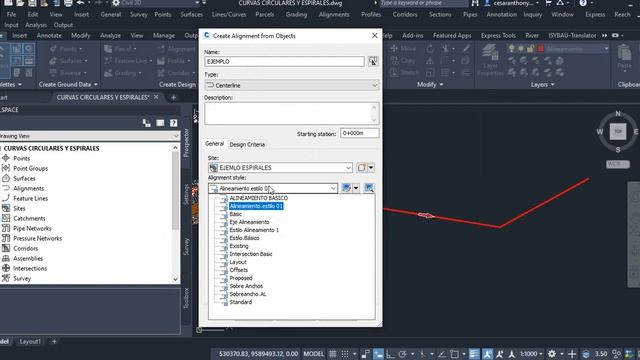The height and width of the screenshot is (360, 640).
Task: Open the 1:1000 annotation scale dropdown
Action: (531, 354)
